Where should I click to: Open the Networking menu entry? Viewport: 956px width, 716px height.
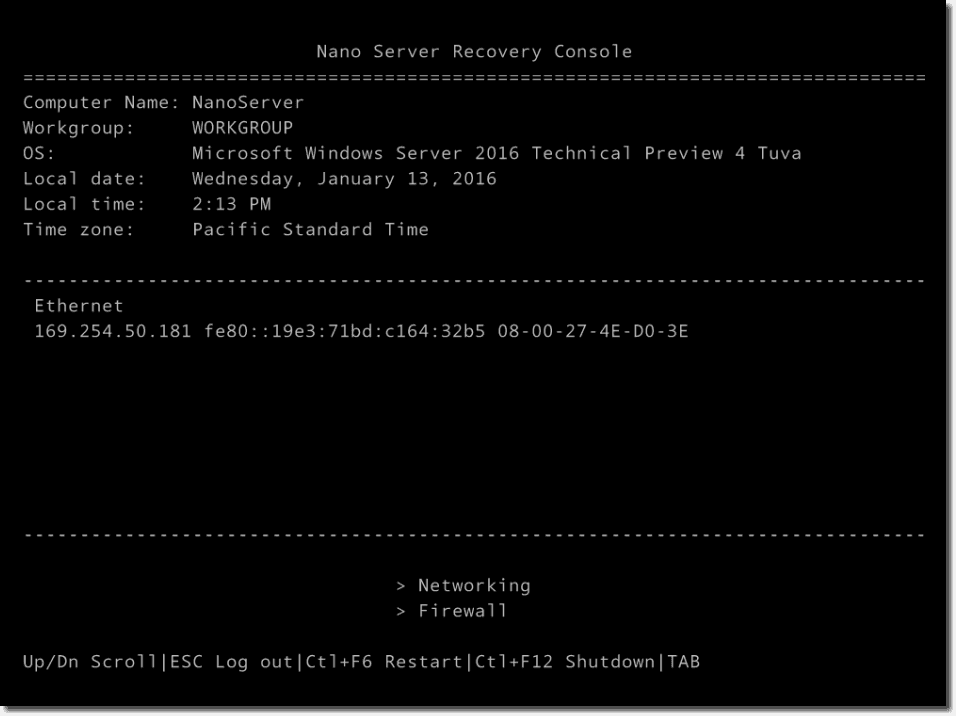pos(473,585)
